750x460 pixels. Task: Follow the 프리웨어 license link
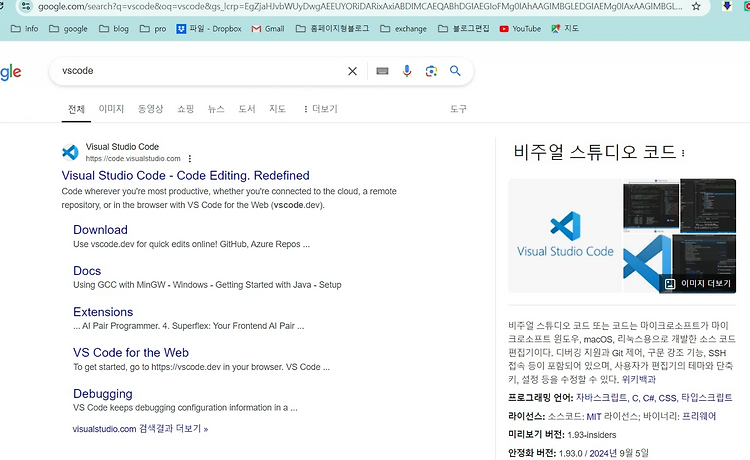[x=699, y=416]
